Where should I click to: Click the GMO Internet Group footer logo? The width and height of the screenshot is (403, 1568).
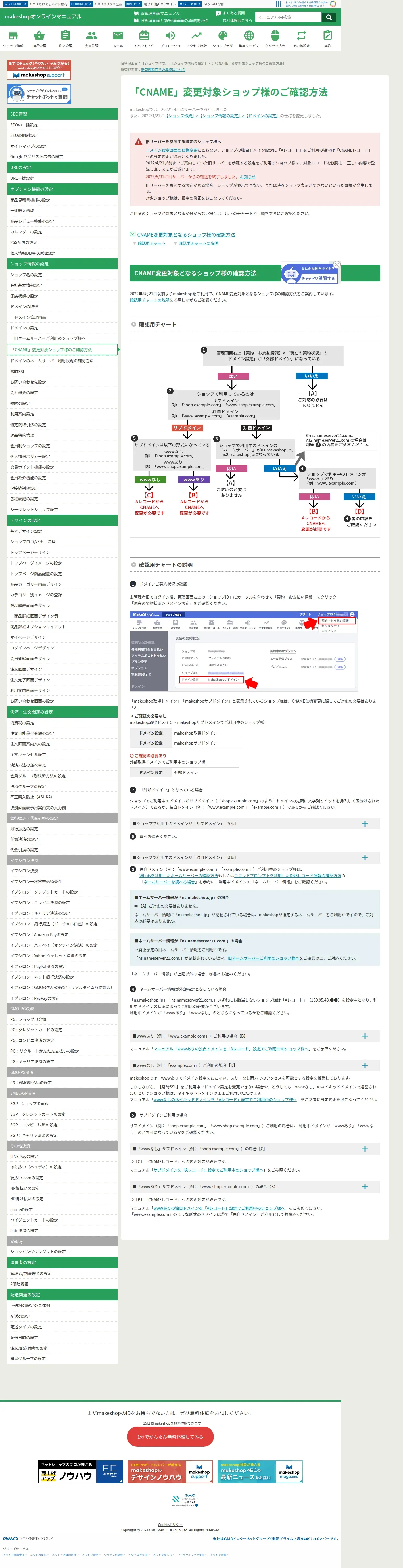click(x=27, y=1538)
